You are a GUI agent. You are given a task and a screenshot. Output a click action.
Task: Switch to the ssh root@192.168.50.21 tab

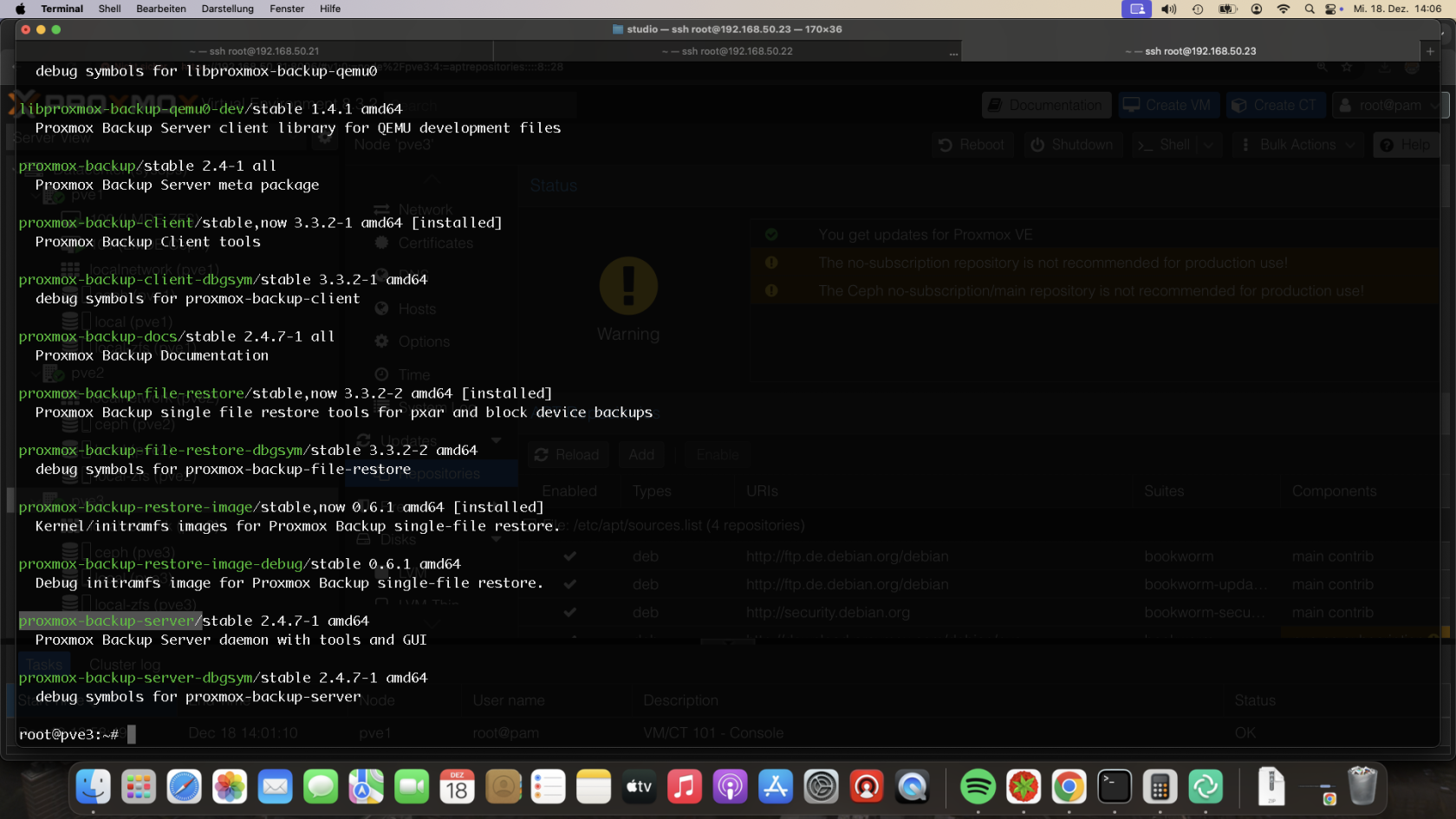pos(254,51)
